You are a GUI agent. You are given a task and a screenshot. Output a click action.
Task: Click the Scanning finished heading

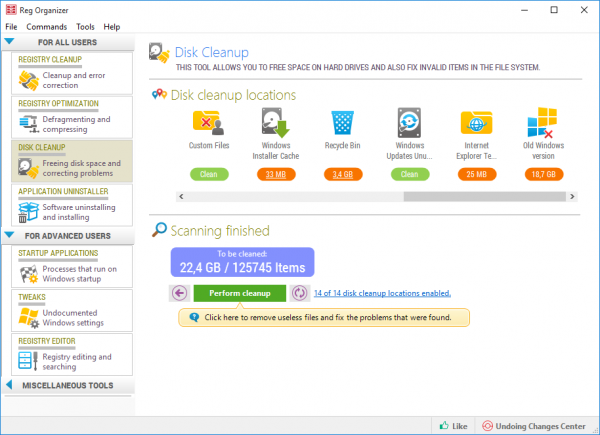pos(220,231)
